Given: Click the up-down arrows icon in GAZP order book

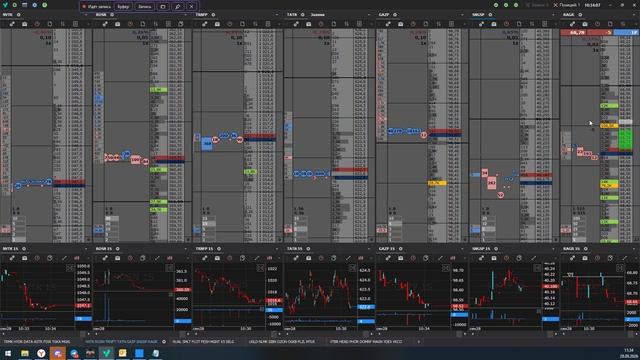Looking at the screenshot, I should 438,24.
